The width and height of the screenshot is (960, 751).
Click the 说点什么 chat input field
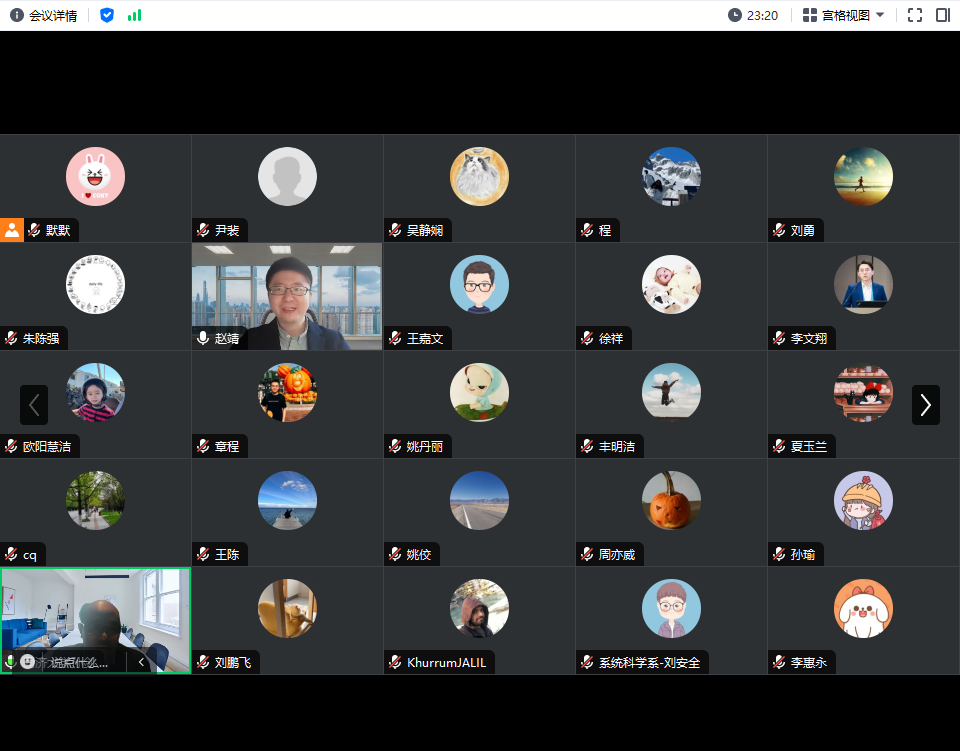pos(80,662)
